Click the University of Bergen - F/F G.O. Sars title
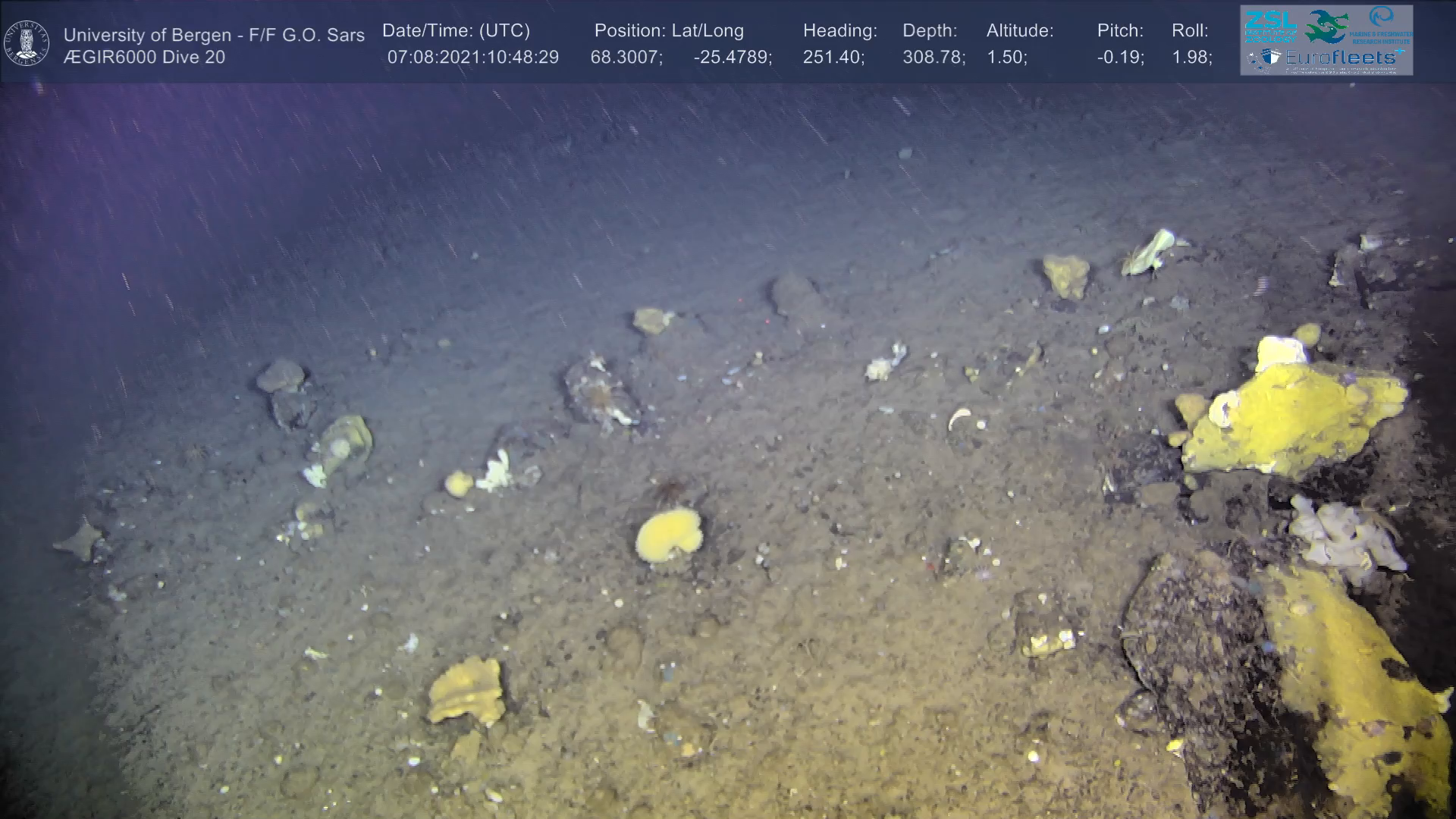The image size is (1456, 819). click(x=214, y=35)
